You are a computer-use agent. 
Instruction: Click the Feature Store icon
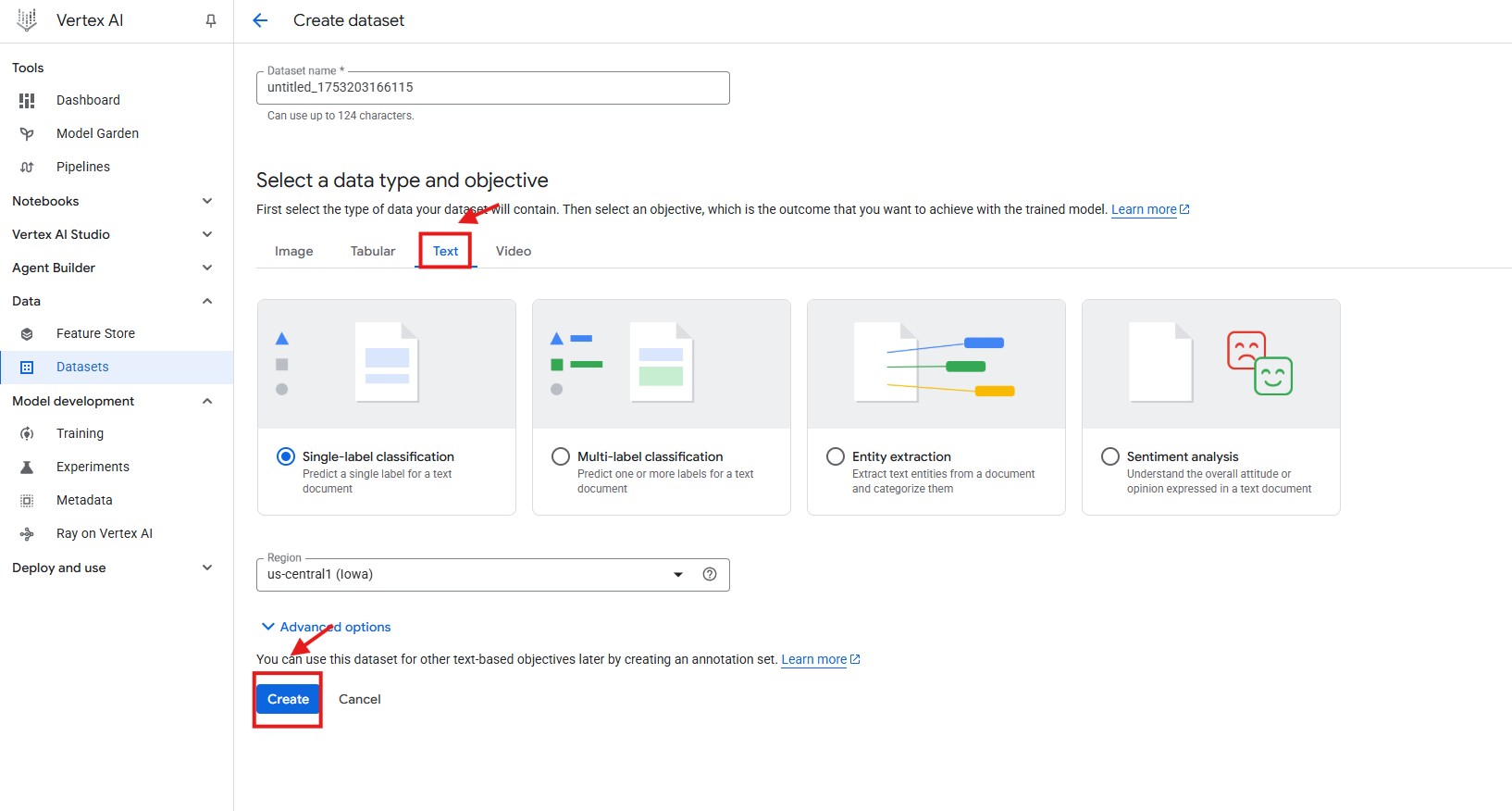click(x=27, y=333)
